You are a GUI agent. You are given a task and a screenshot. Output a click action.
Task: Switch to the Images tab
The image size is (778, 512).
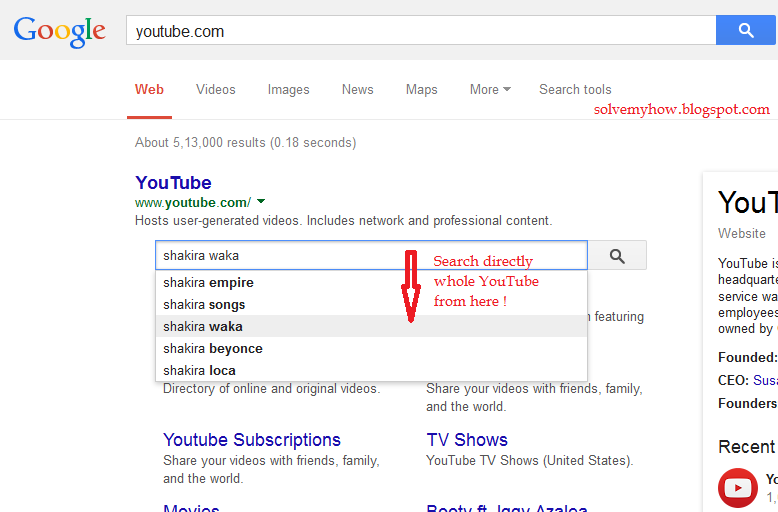(288, 89)
